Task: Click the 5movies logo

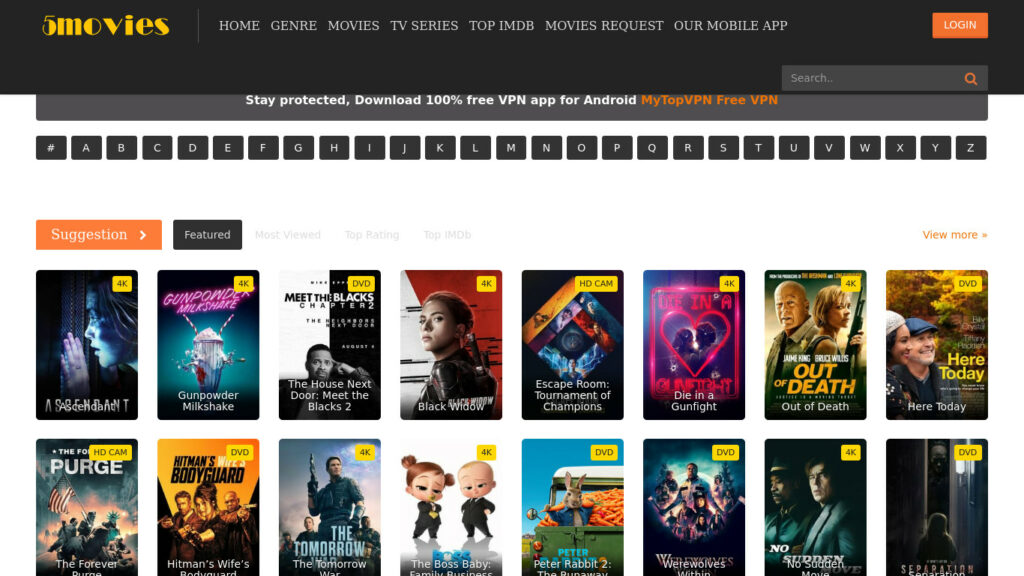Action: pos(106,25)
